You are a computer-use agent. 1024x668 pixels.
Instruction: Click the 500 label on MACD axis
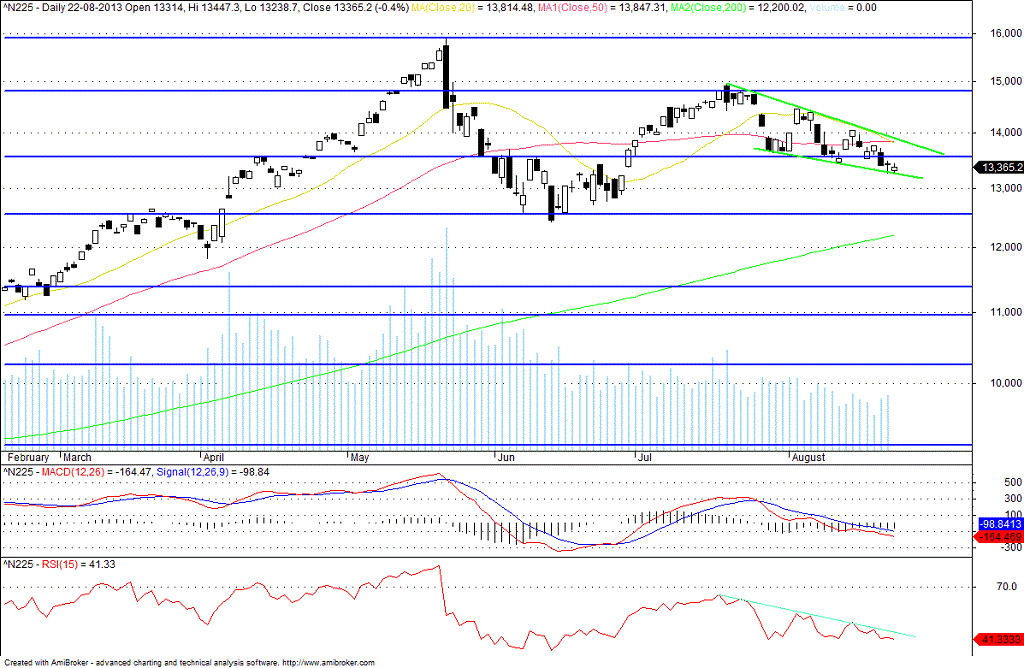[x=1013, y=483]
